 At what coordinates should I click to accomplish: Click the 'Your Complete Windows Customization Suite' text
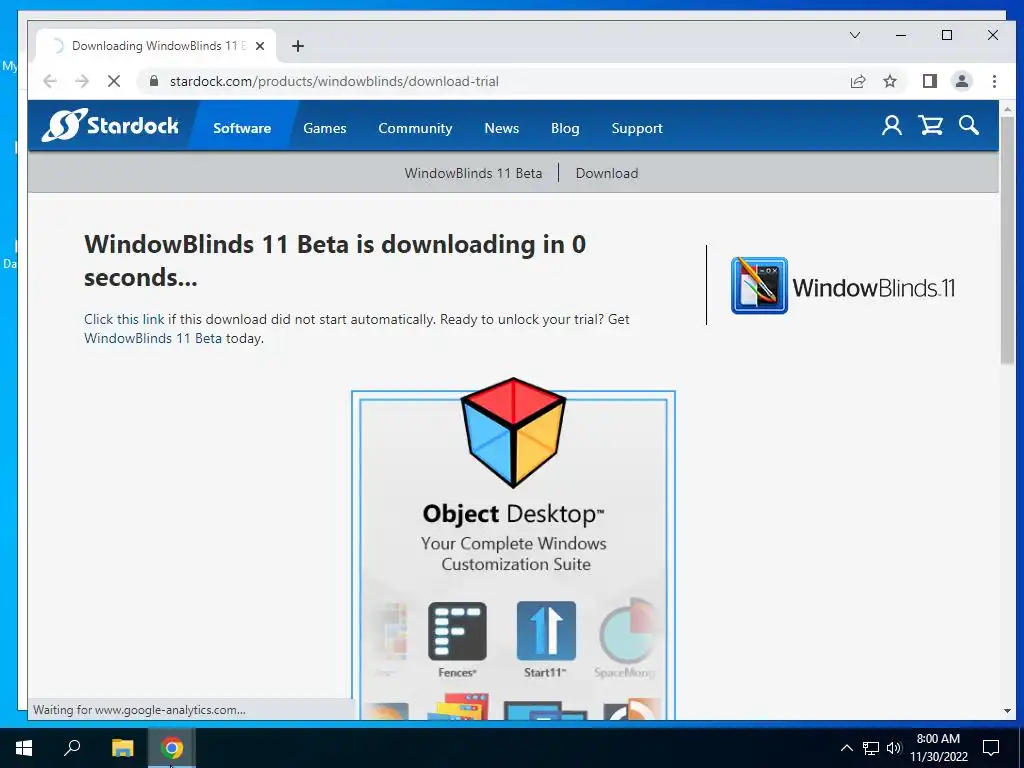pos(514,554)
